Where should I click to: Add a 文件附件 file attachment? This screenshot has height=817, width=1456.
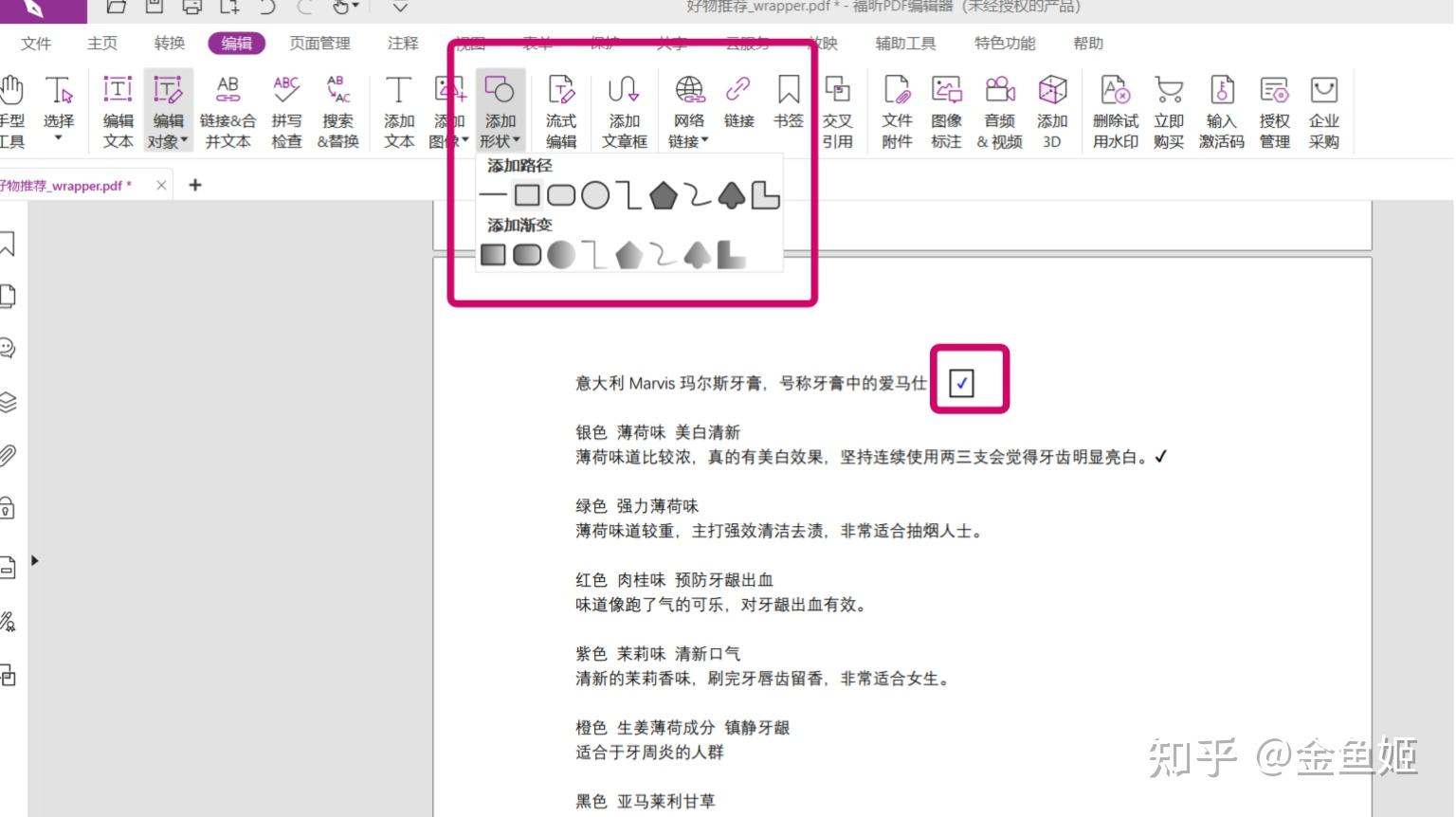[897, 112]
